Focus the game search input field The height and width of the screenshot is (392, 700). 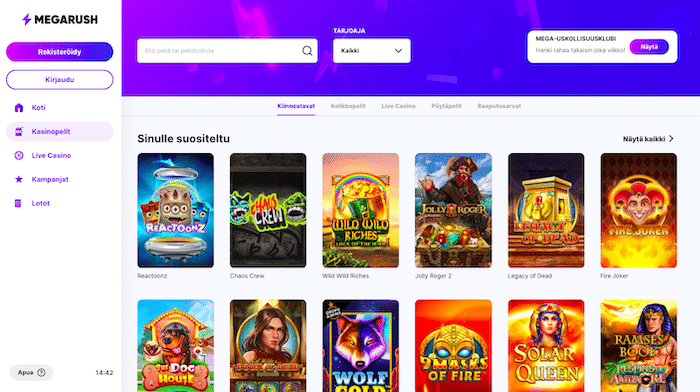pos(227,50)
